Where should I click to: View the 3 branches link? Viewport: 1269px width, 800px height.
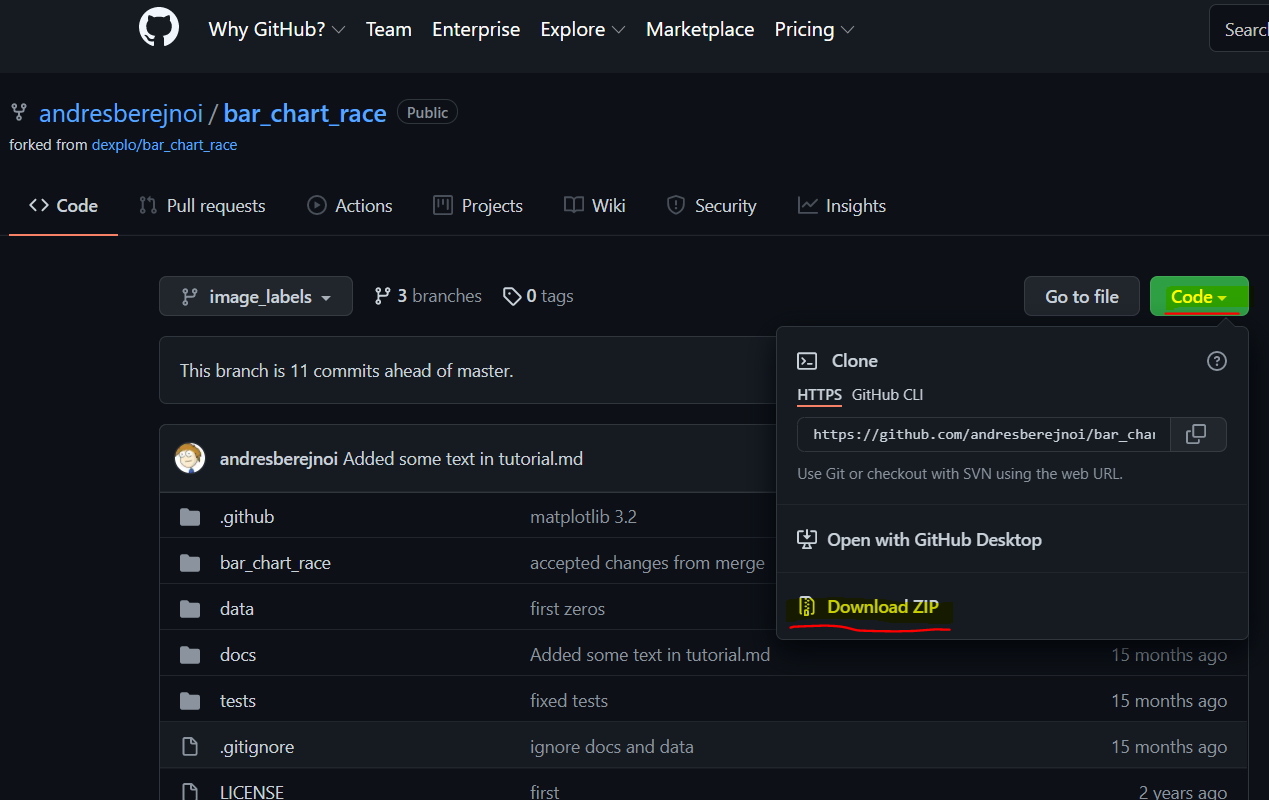427,296
